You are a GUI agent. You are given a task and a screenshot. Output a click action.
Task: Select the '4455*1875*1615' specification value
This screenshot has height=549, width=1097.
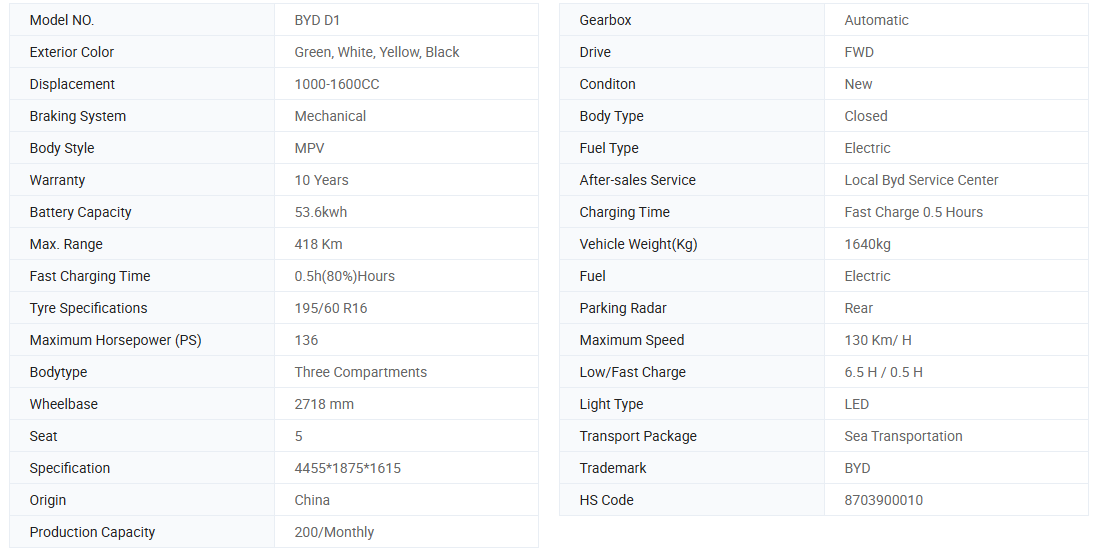coord(348,468)
